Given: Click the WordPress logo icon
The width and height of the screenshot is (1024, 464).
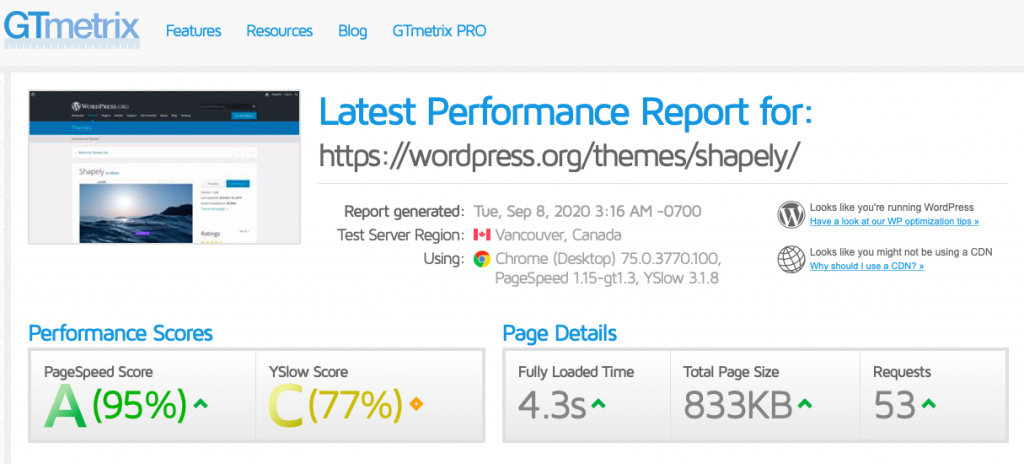Looking at the screenshot, I should [791, 214].
